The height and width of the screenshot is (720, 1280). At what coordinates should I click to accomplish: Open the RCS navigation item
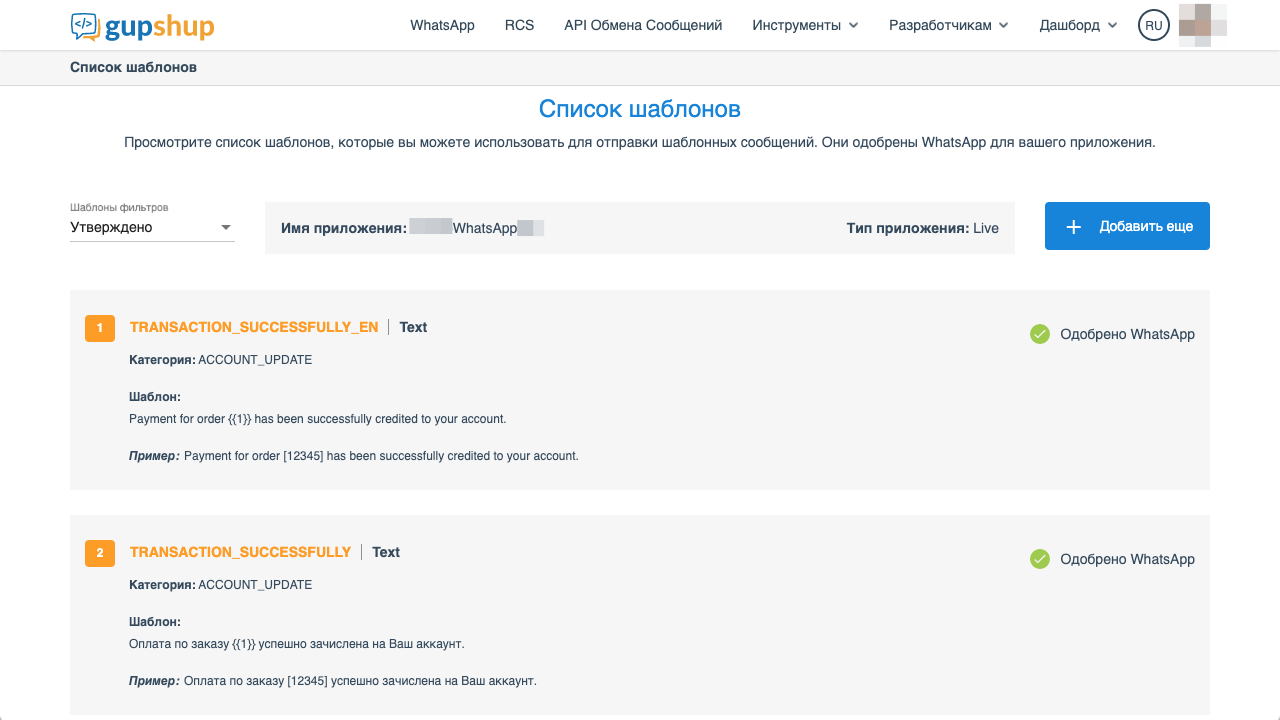click(x=519, y=26)
